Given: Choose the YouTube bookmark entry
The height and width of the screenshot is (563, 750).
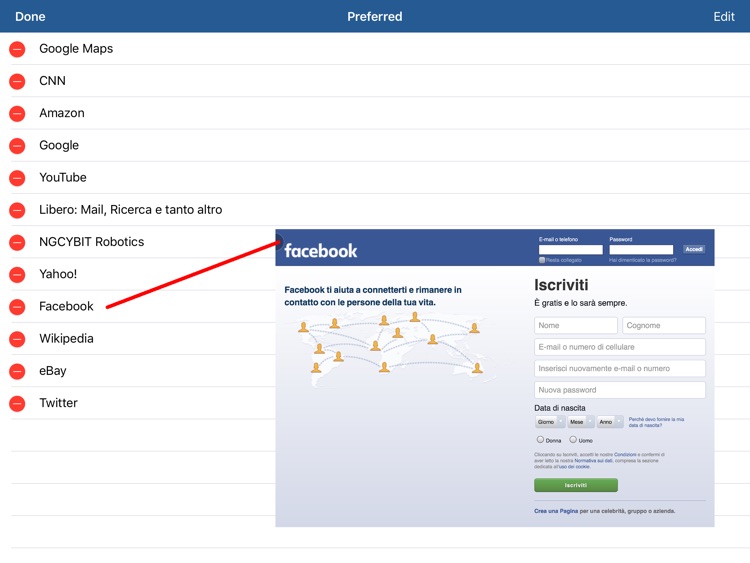Looking at the screenshot, I should pos(375,177).
